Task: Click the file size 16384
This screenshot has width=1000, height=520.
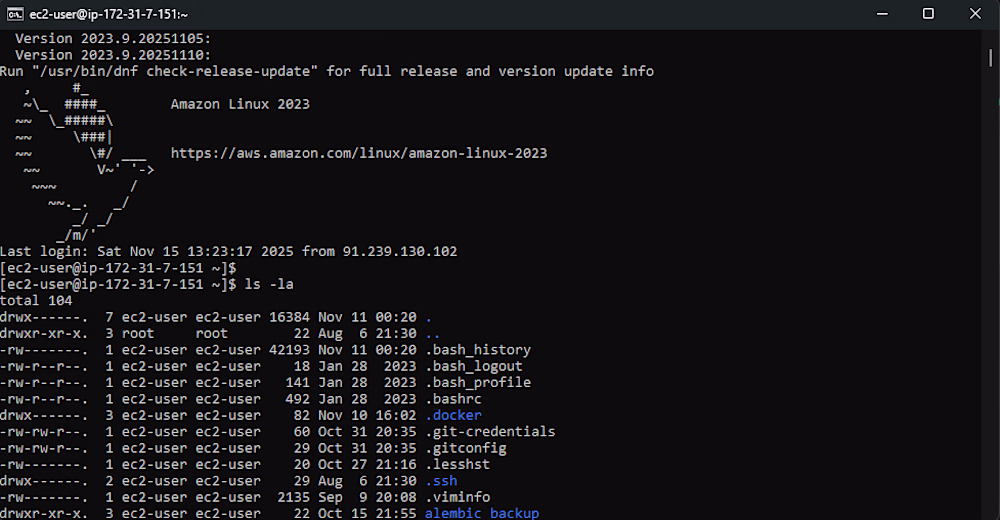Action: click(290, 317)
